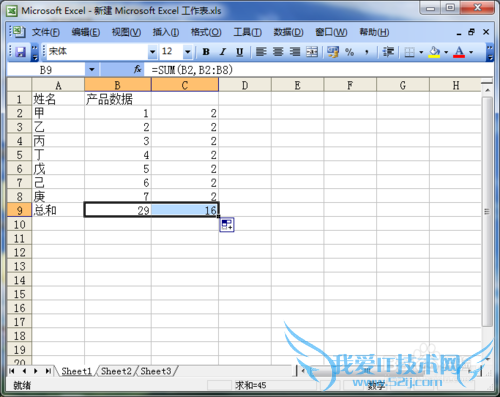The width and height of the screenshot is (500, 397).
Task: Click formula bar with SUM formula
Action: (x=320, y=70)
